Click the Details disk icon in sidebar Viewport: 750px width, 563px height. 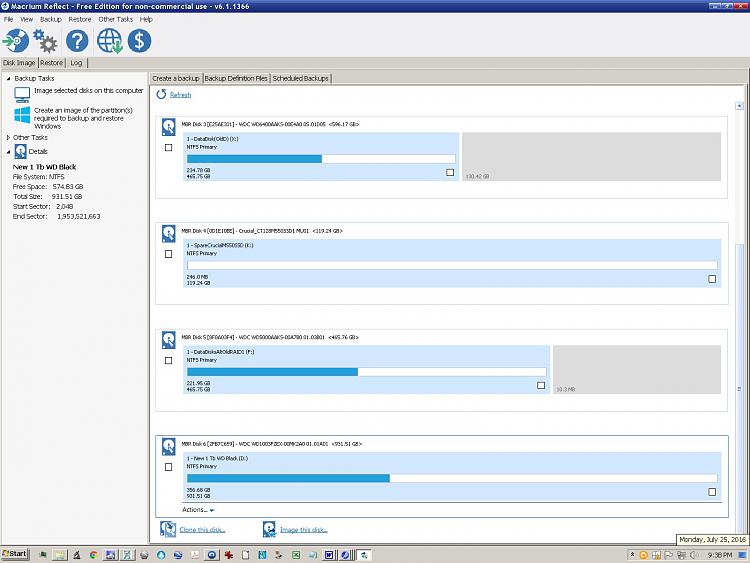[x=21, y=152]
